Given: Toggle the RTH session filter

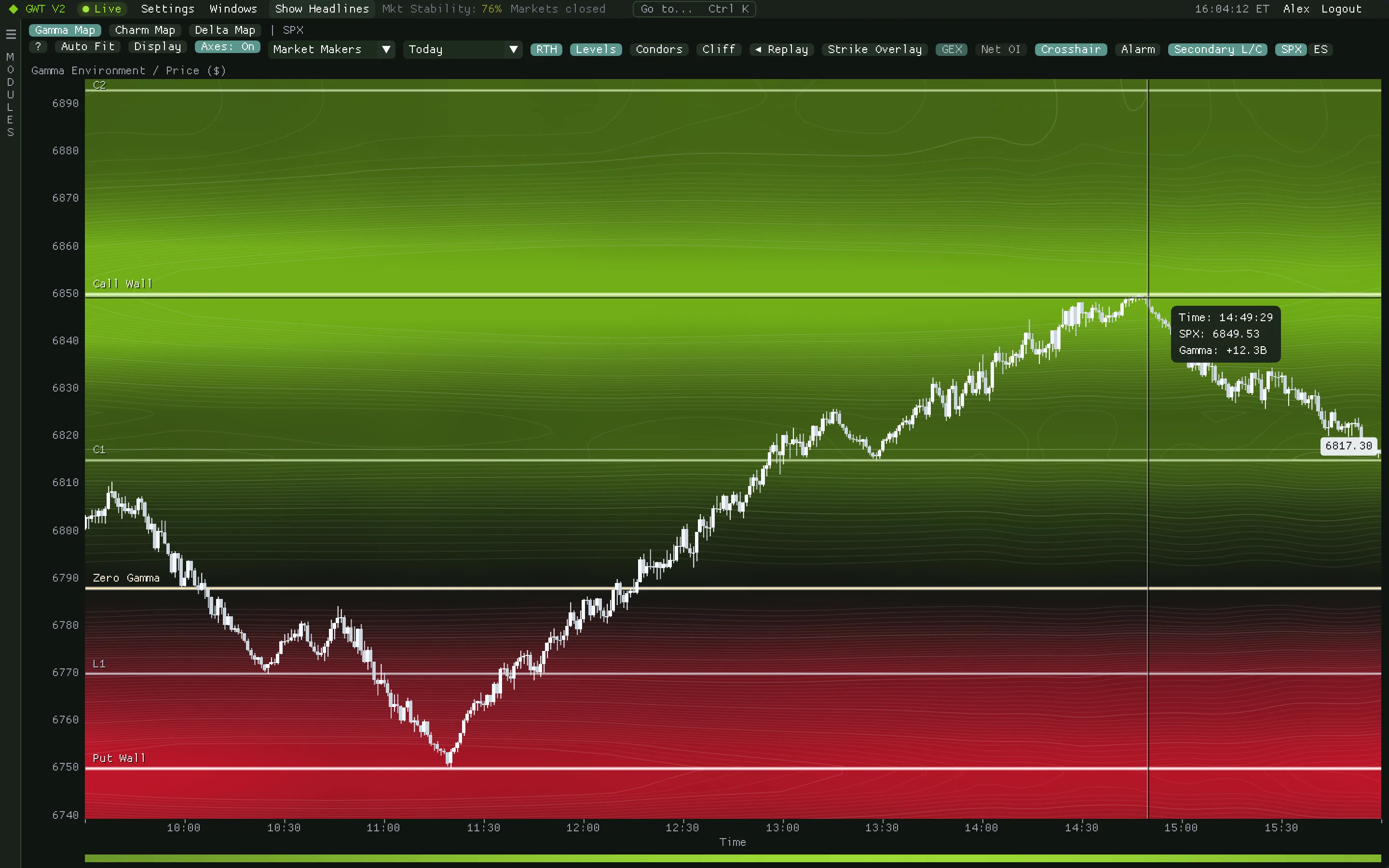Looking at the screenshot, I should click(546, 49).
